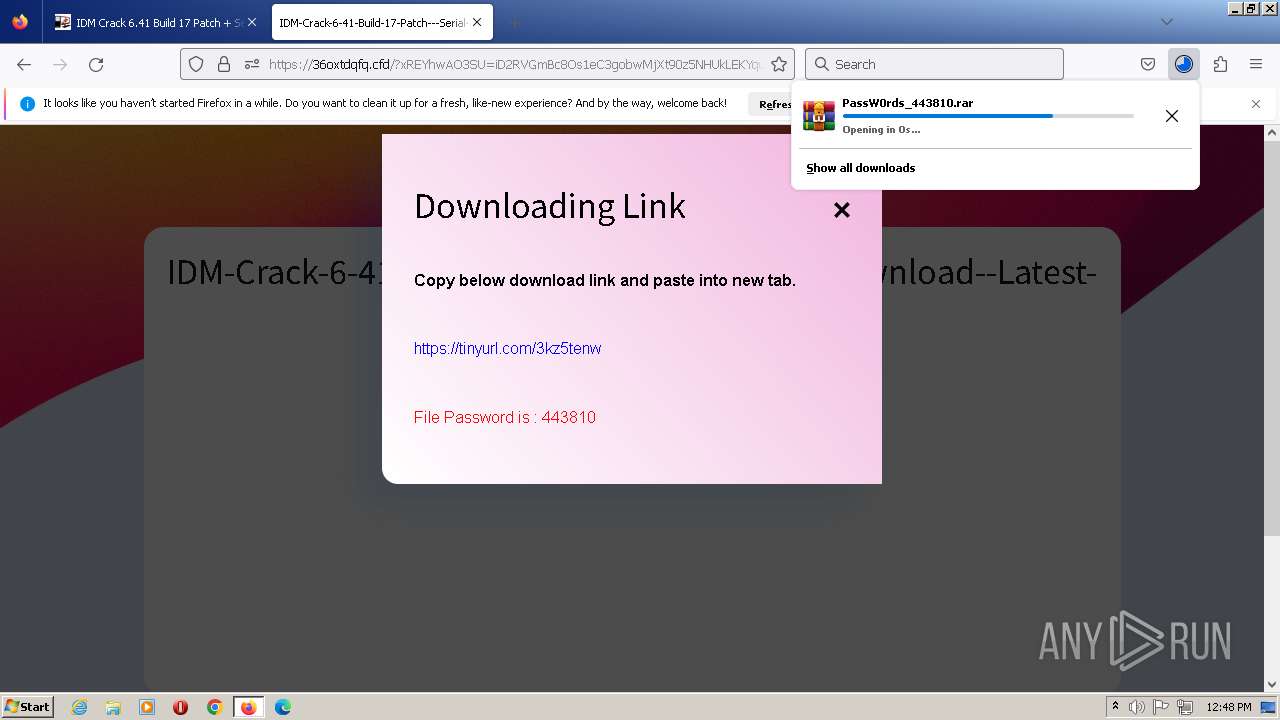Open site permissions icon in address bar
Screen dimensions: 1280x720
click(252, 64)
